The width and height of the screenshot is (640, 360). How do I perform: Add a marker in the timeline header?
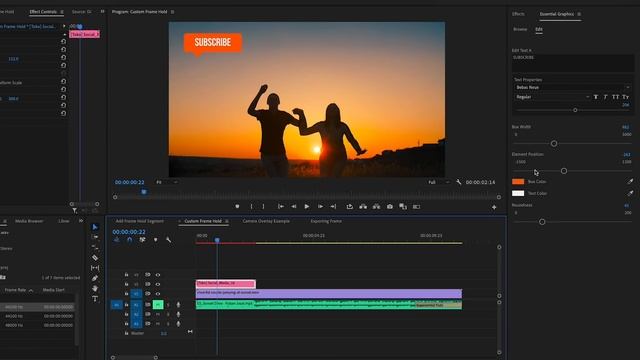click(156, 240)
